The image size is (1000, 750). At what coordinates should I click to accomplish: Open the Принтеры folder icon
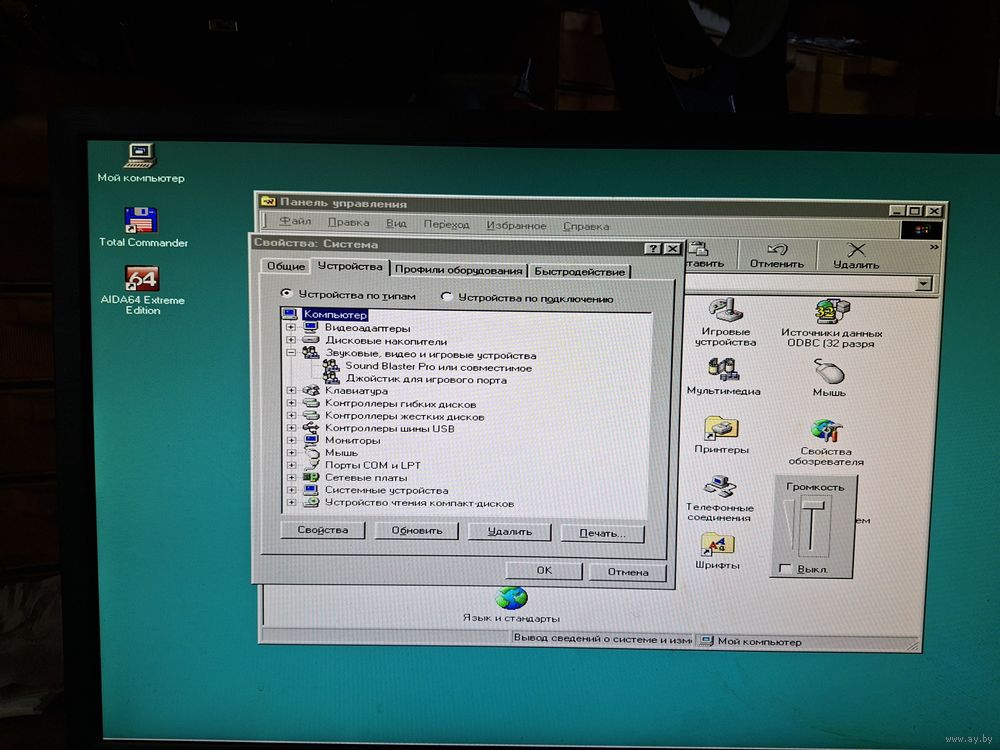(721, 429)
